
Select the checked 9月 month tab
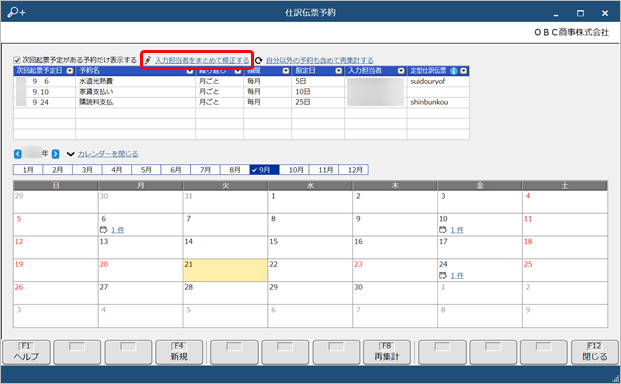264,170
